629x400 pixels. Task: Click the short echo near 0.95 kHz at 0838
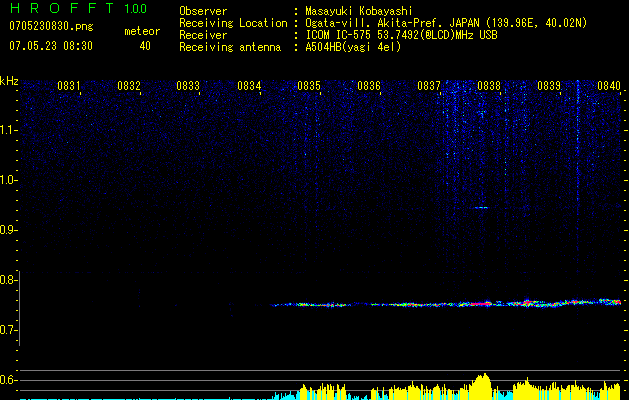point(481,207)
